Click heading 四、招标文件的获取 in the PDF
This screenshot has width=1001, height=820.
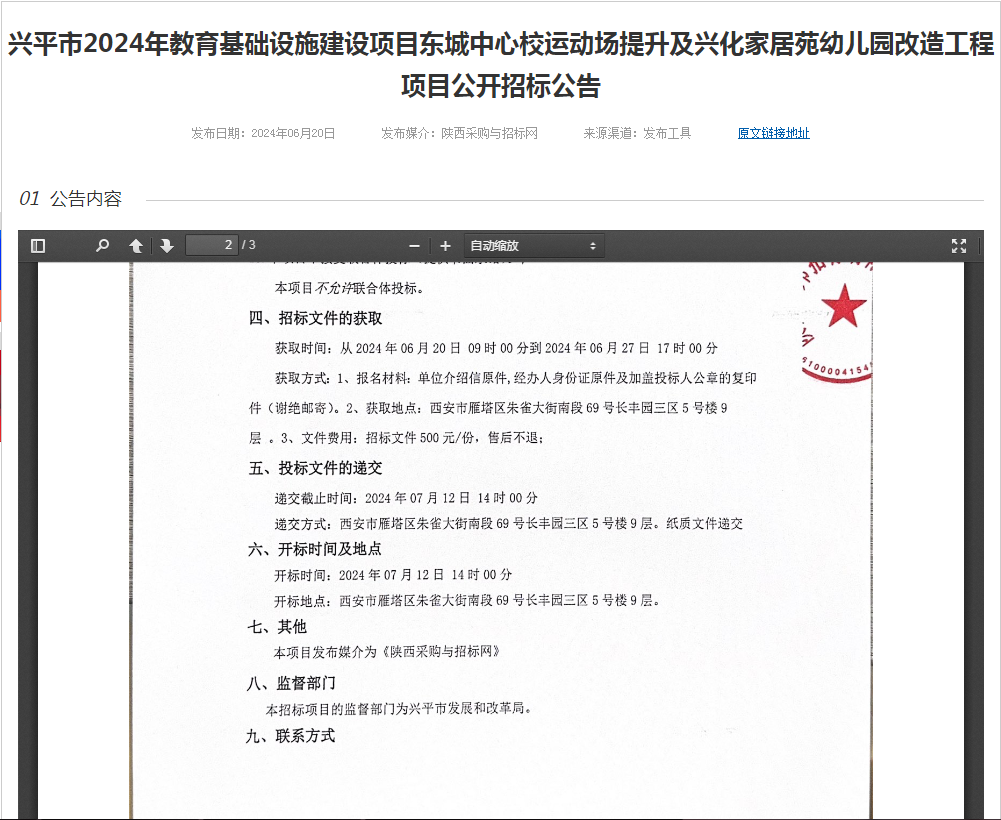(x=315, y=319)
